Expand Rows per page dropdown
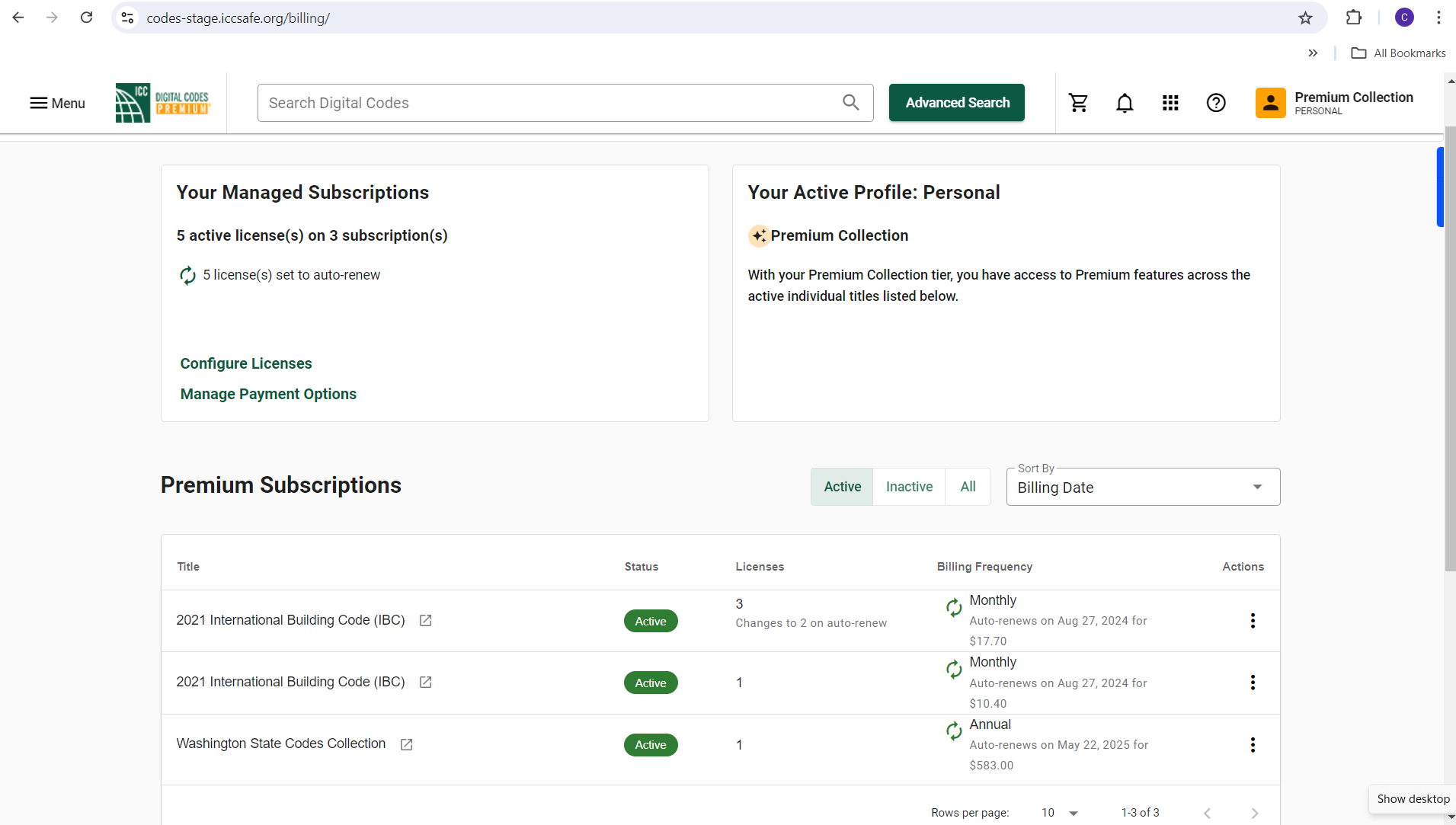 [x=1060, y=813]
